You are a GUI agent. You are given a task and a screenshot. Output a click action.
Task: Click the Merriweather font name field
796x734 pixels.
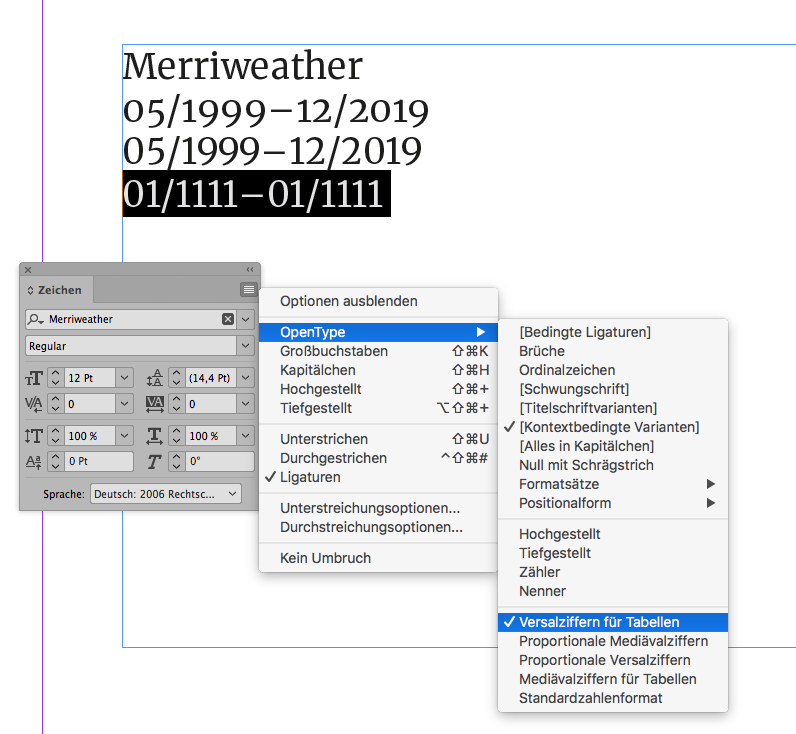coord(132,319)
